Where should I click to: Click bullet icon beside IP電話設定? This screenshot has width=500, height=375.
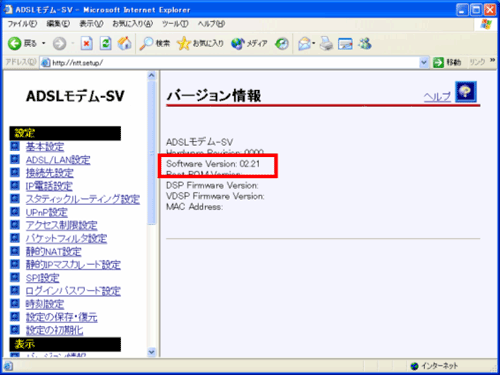click(15, 185)
